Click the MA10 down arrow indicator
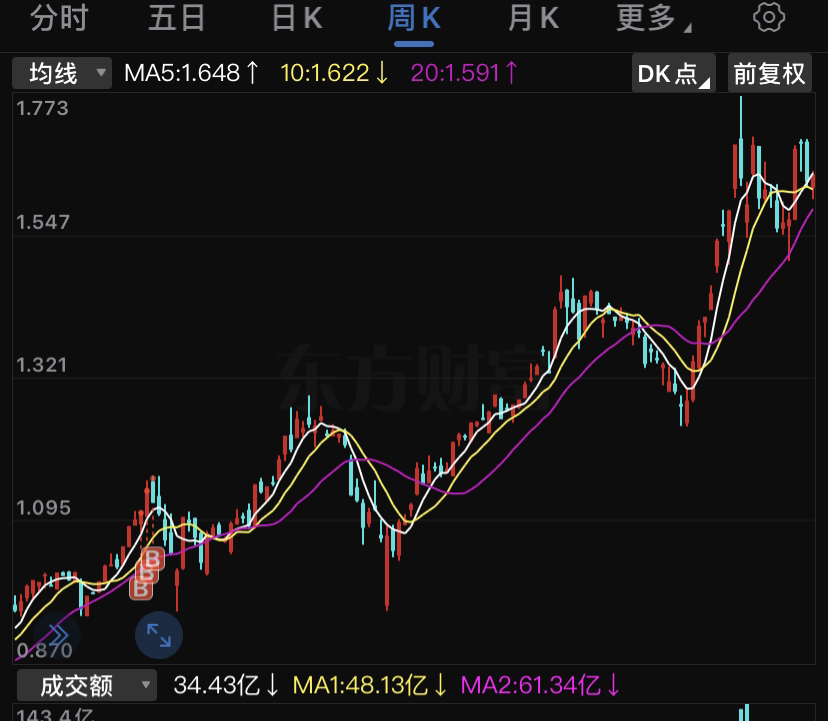The image size is (828, 721). click(x=382, y=73)
